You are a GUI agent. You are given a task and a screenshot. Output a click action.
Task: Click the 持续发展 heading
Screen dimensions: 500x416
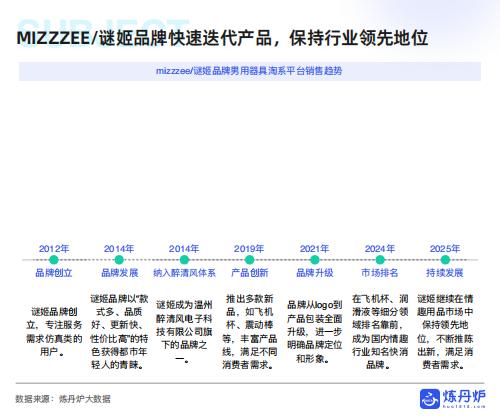point(445,273)
